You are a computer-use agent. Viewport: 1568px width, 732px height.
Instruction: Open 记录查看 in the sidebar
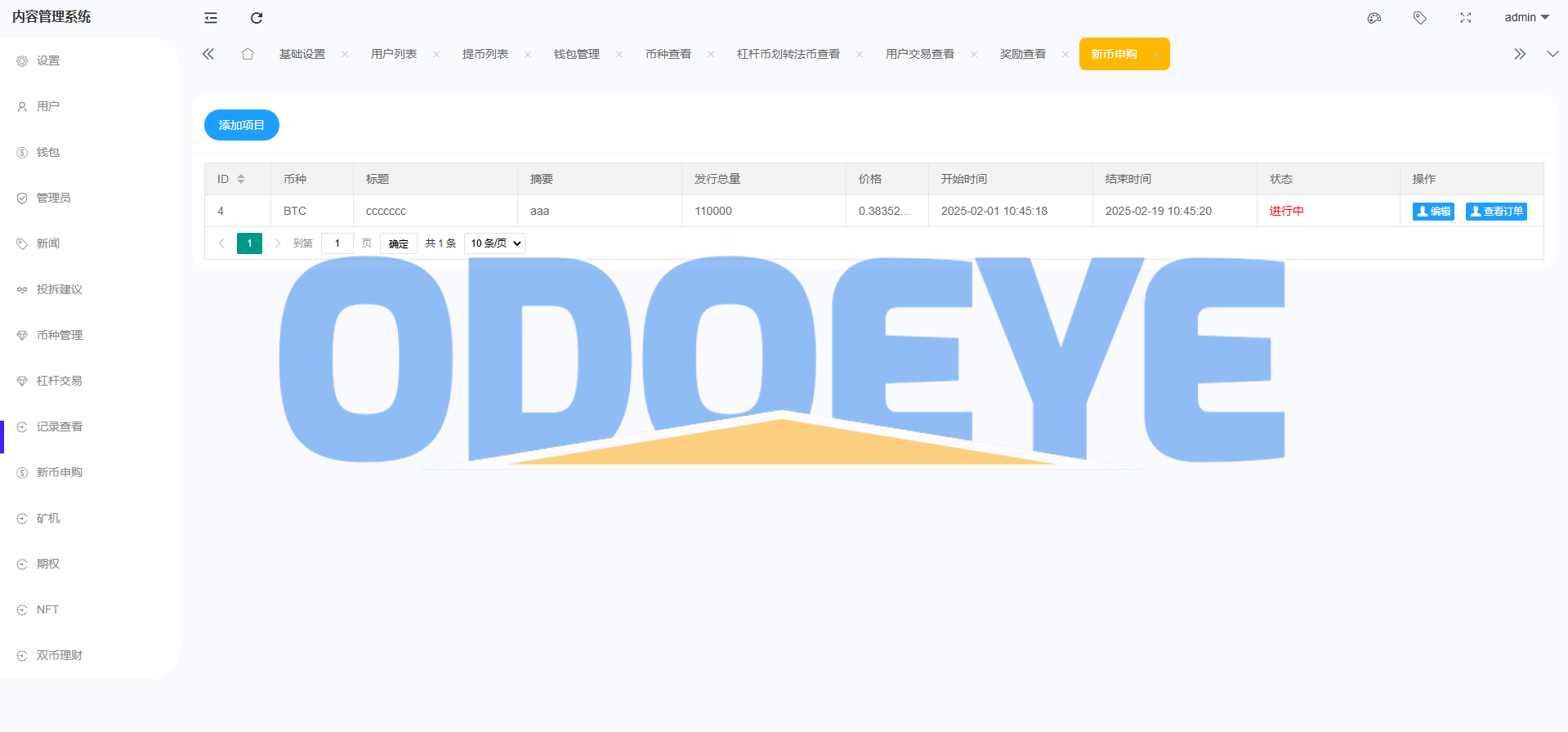[60, 426]
